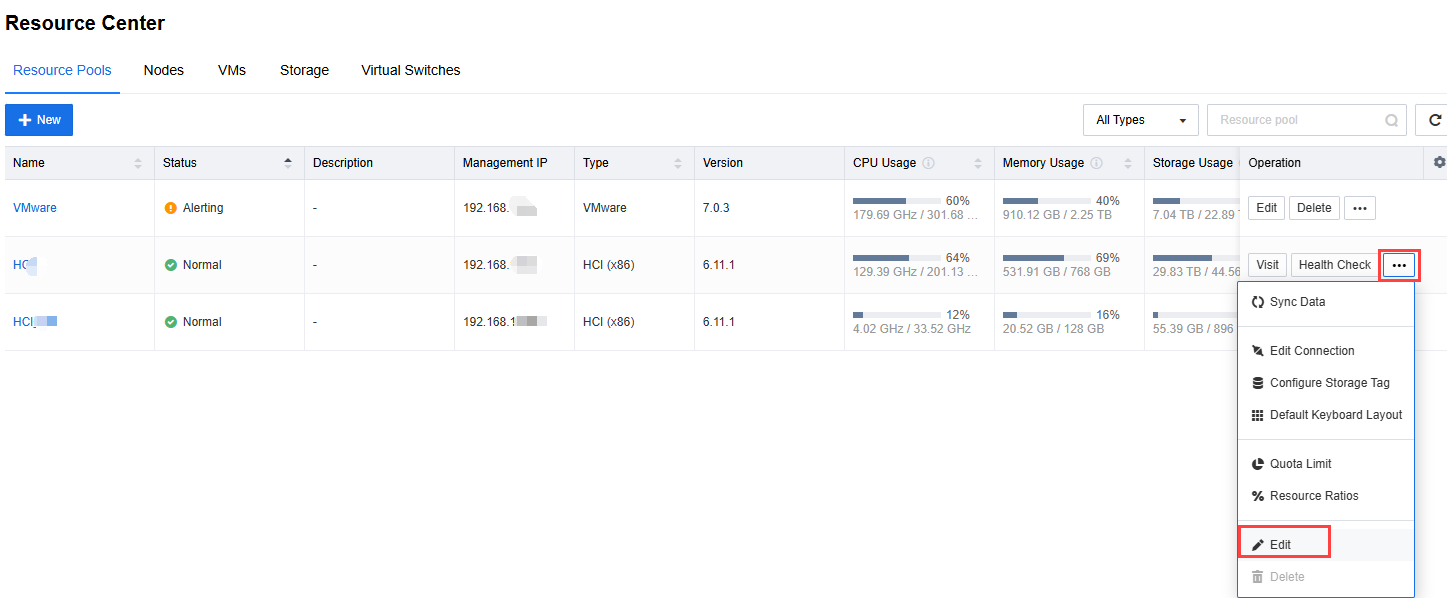The width and height of the screenshot is (1447, 598).
Task: Click the 531.91 GB / 768 GB text
Action: tap(1057, 272)
